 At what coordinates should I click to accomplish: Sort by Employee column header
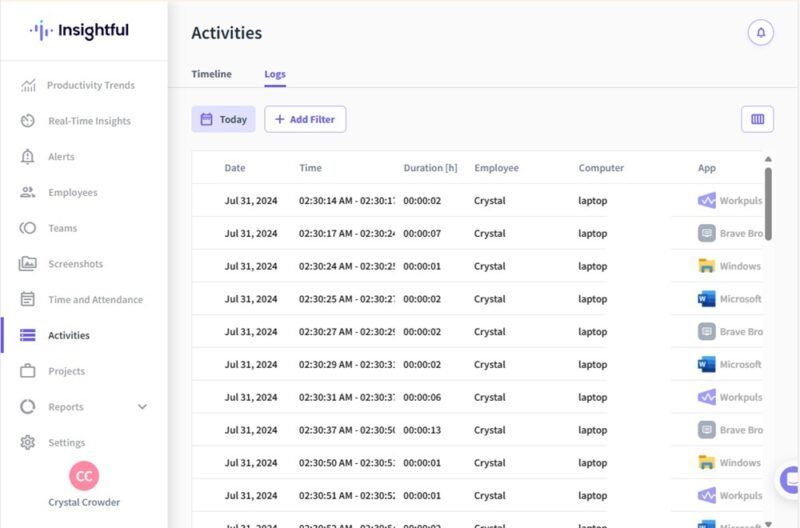click(x=496, y=168)
